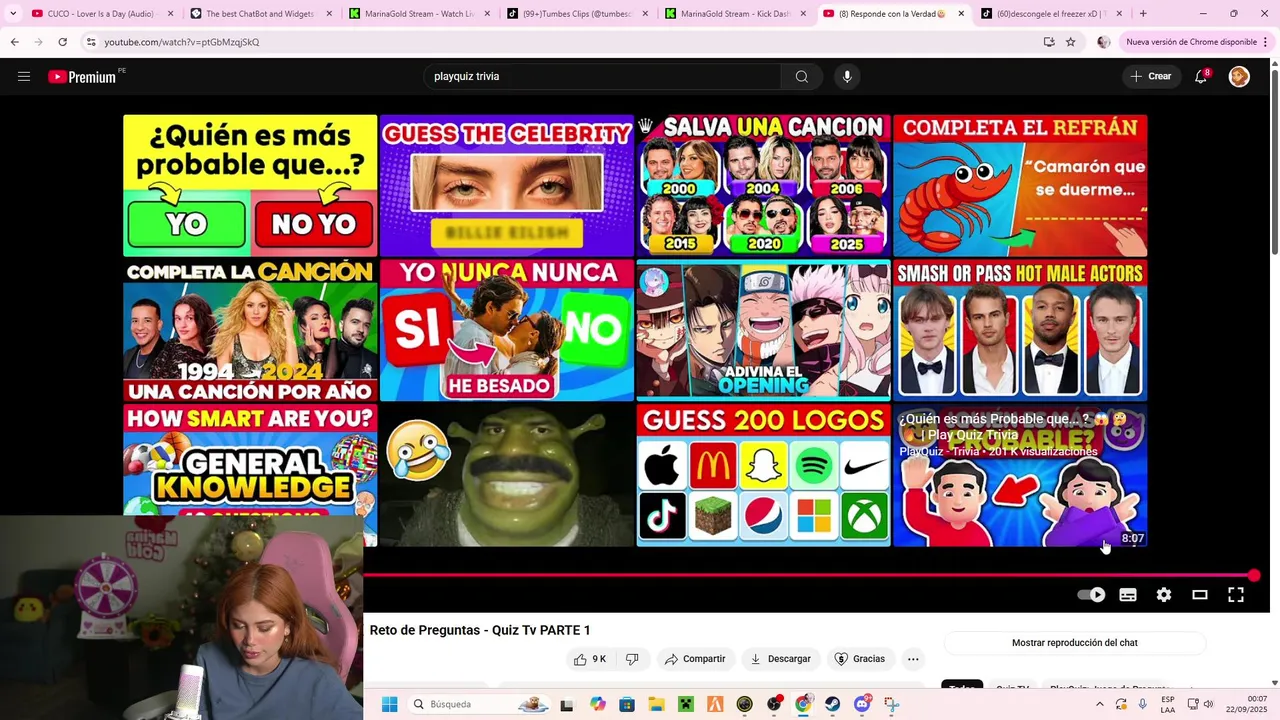Toggle subtitles in the player

click(x=1128, y=595)
